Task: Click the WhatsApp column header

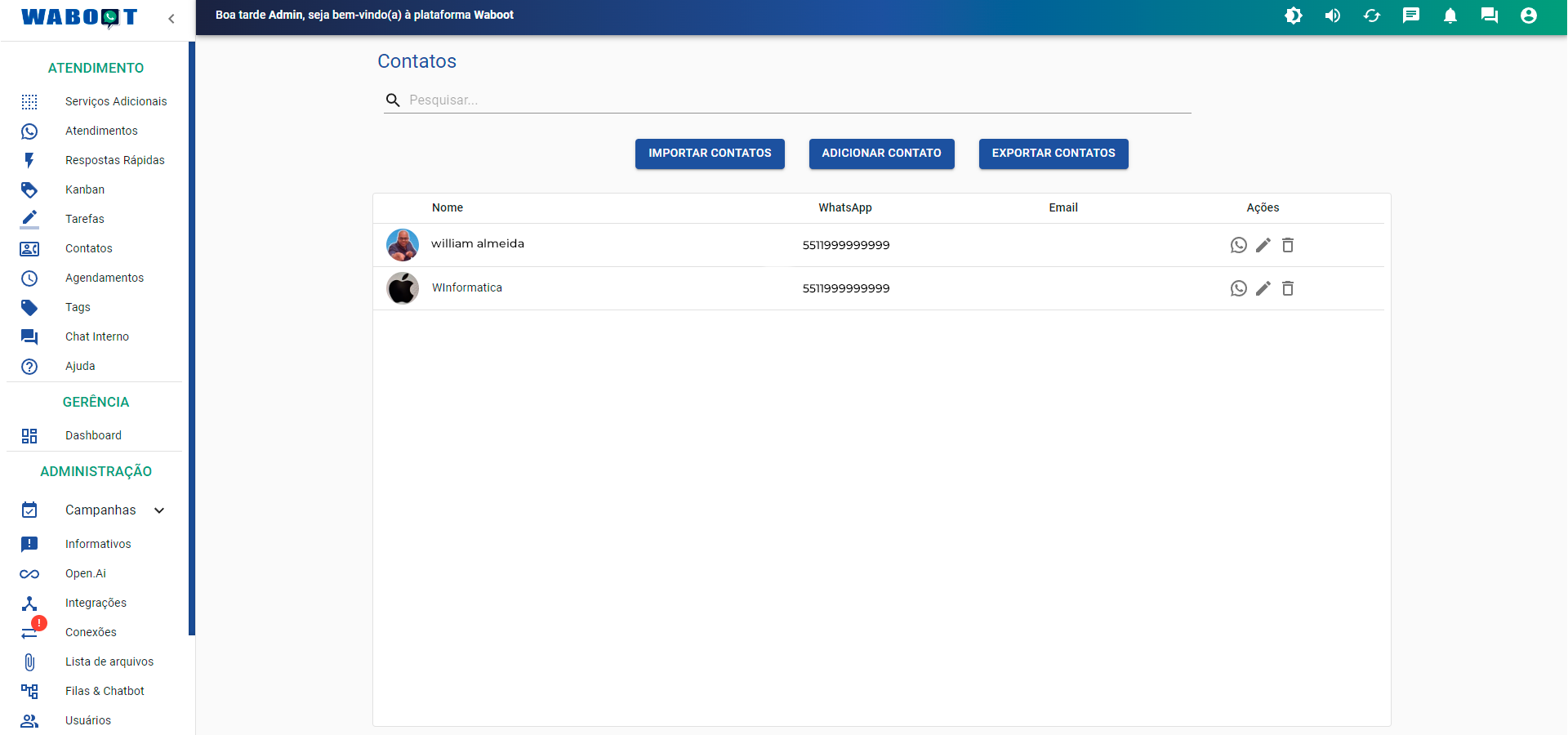Action: [x=845, y=207]
